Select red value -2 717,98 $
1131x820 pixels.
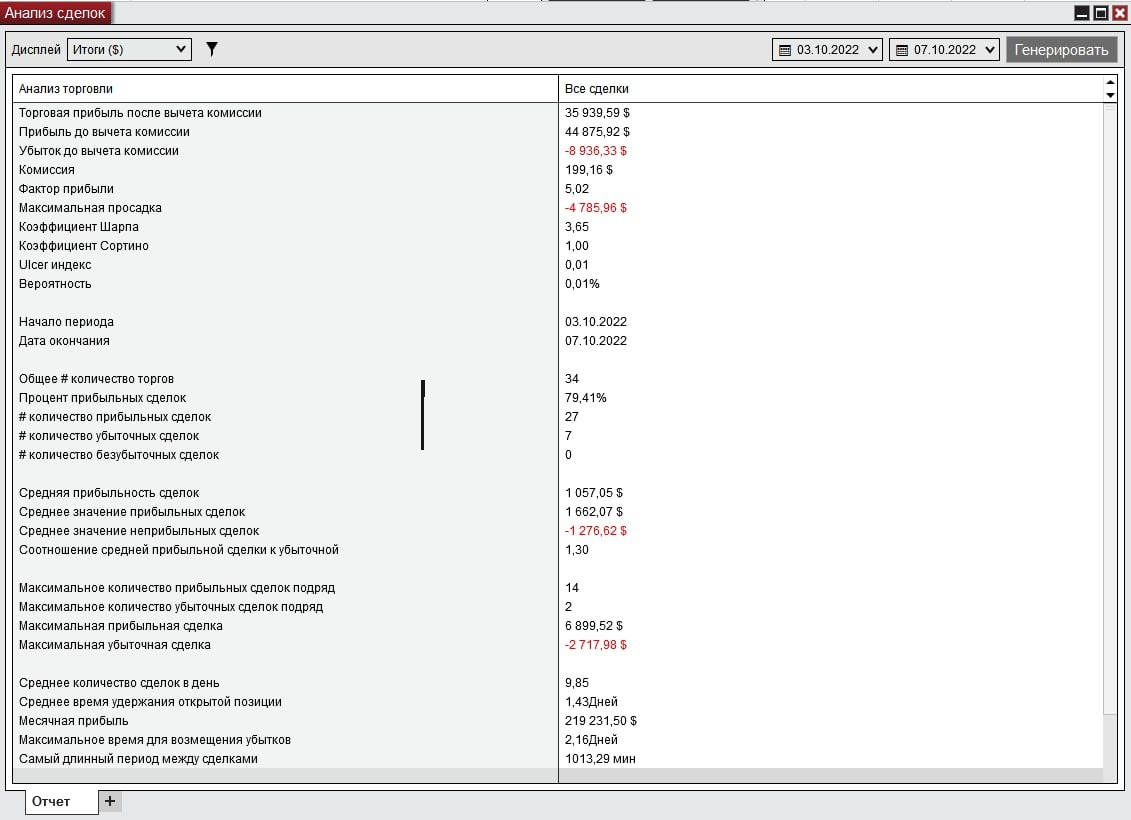596,645
